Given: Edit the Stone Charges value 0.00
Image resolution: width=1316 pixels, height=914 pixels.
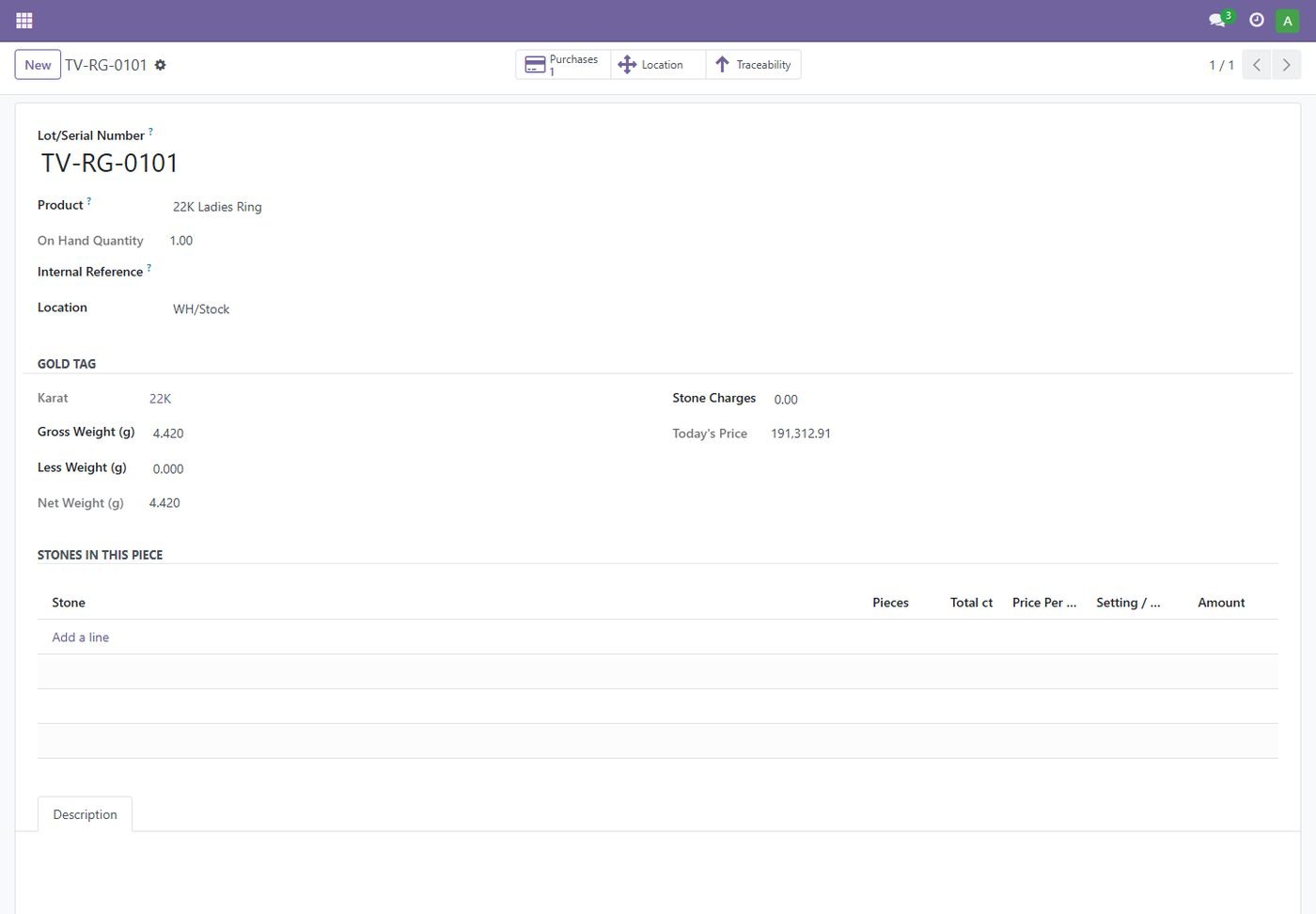Looking at the screenshot, I should point(786,400).
